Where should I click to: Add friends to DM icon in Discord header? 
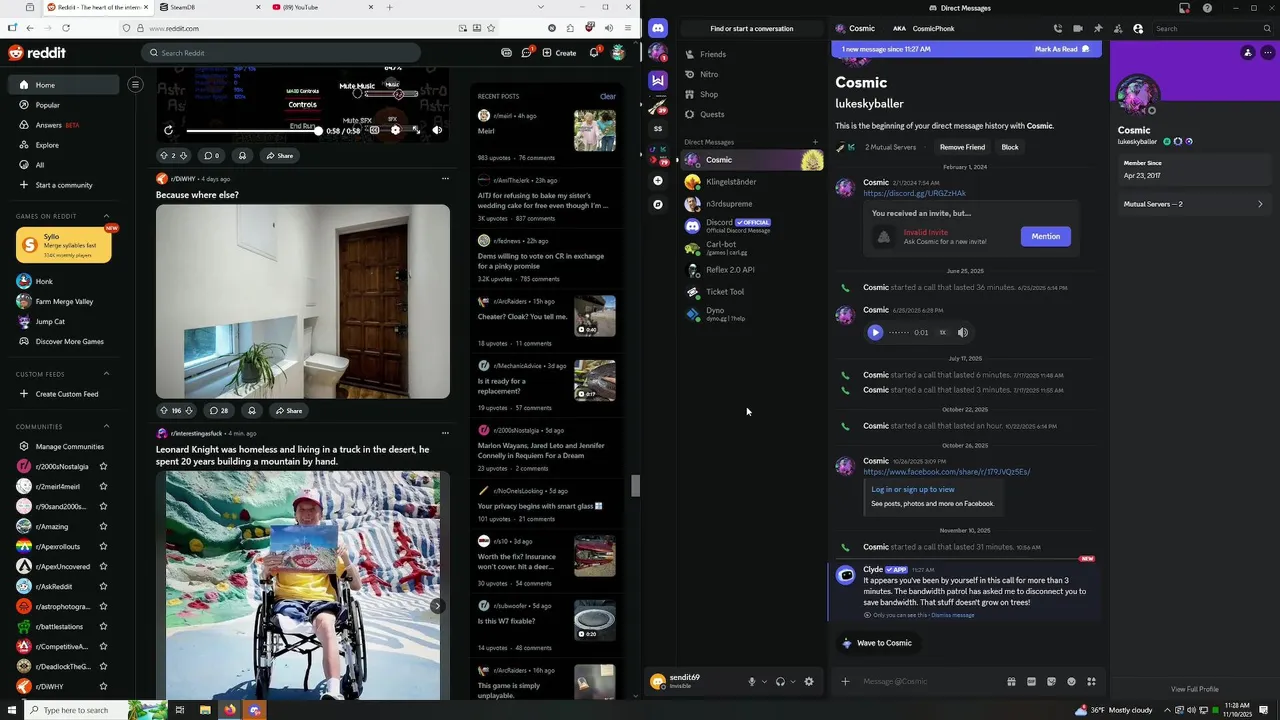pos(1118,29)
